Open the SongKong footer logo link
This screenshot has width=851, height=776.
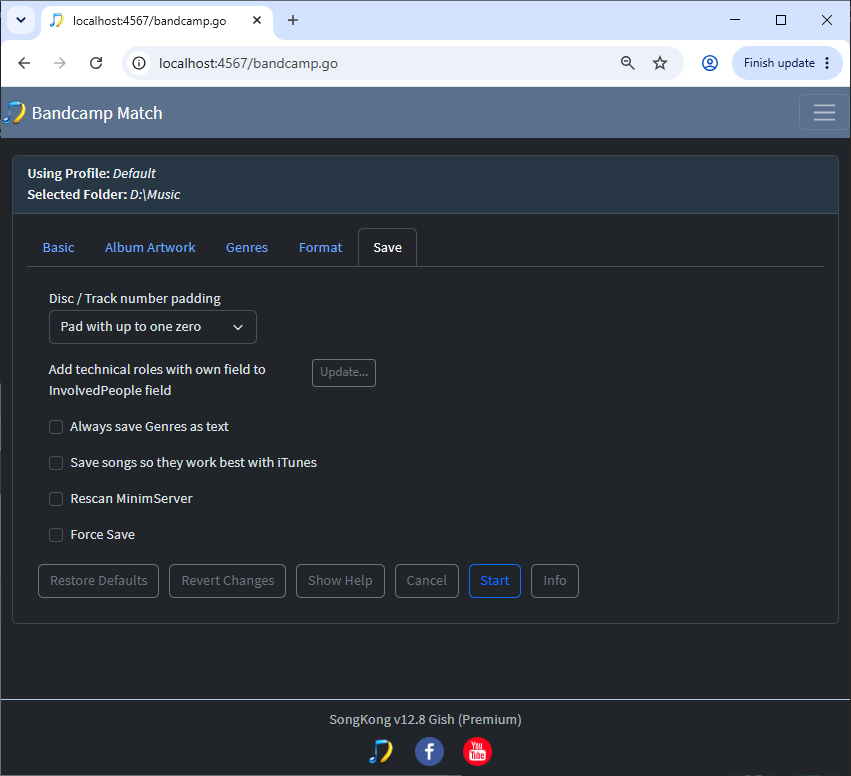(x=380, y=752)
